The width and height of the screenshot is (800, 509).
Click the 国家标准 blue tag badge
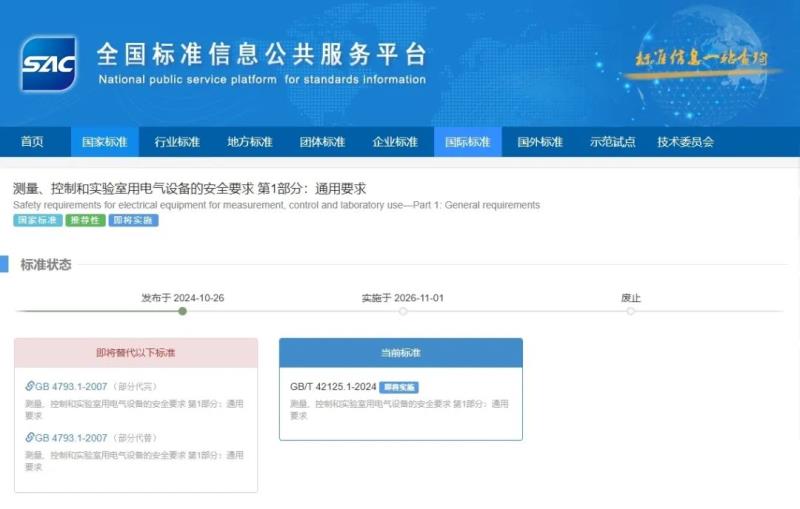click(x=37, y=220)
